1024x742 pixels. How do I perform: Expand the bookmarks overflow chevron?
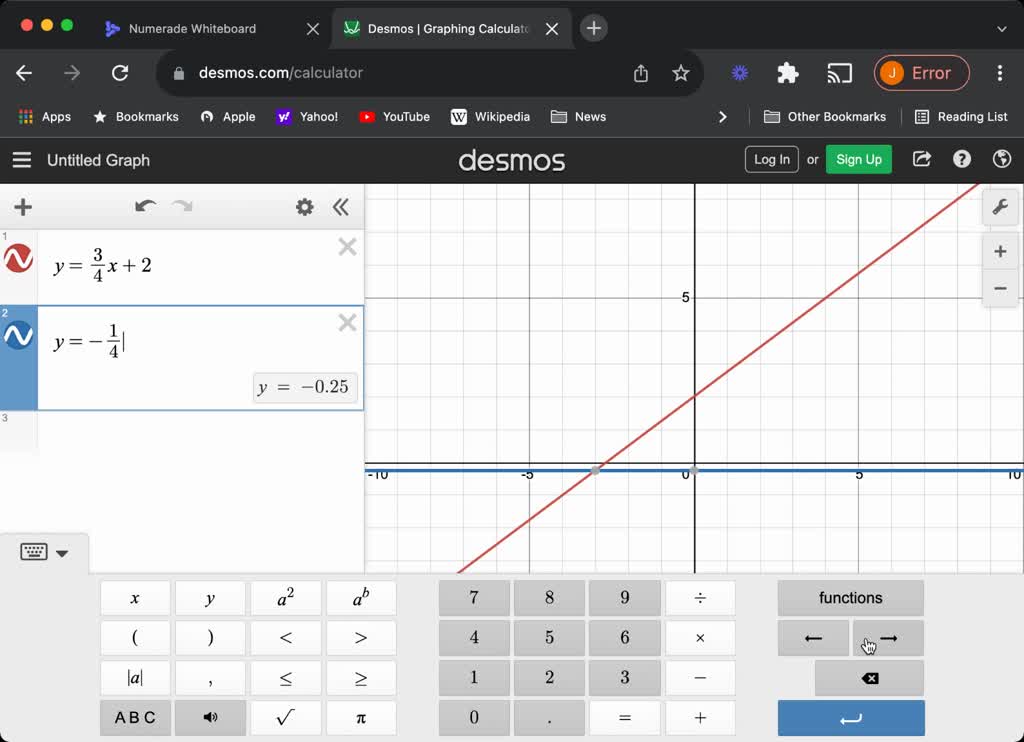pos(723,116)
